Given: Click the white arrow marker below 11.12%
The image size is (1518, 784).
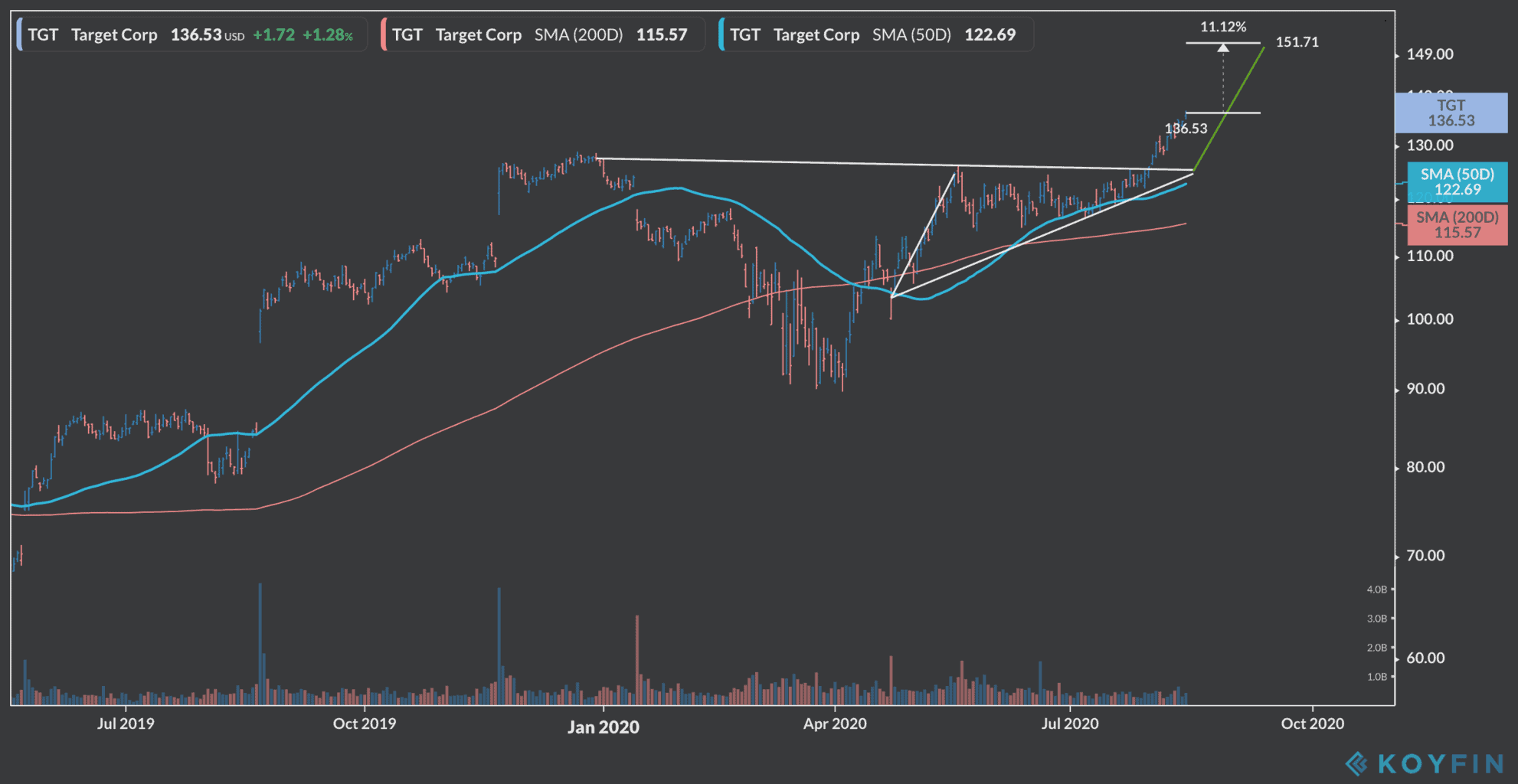Looking at the screenshot, I should tap(1223, 48).
